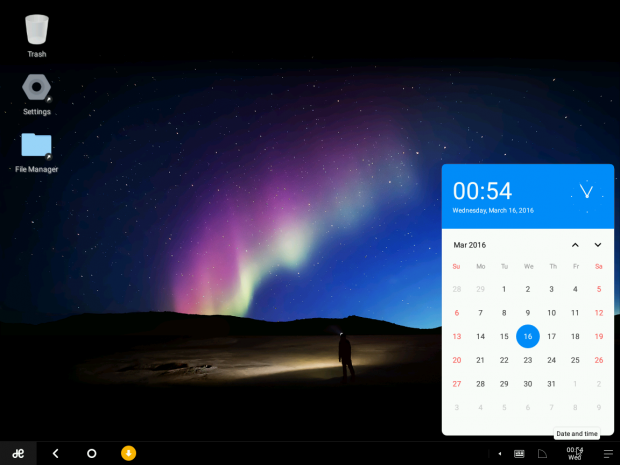Select March 31 in the calendar
Viewport: 620px width, 465px height.
click(551, 384)
